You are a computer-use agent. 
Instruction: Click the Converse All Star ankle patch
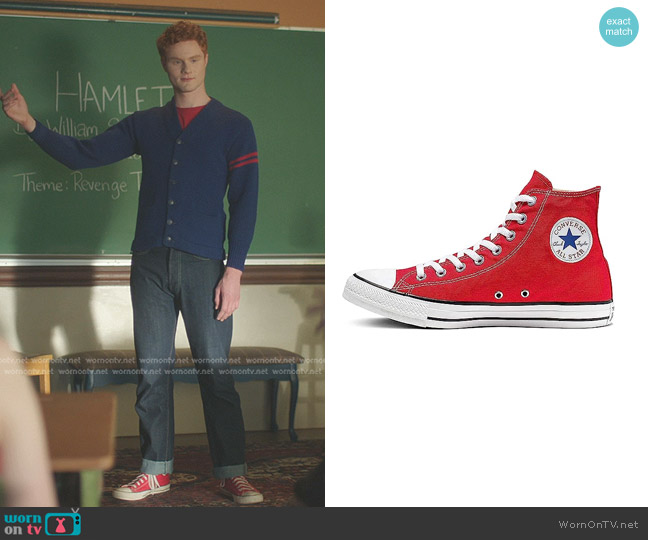pos(571,240)
